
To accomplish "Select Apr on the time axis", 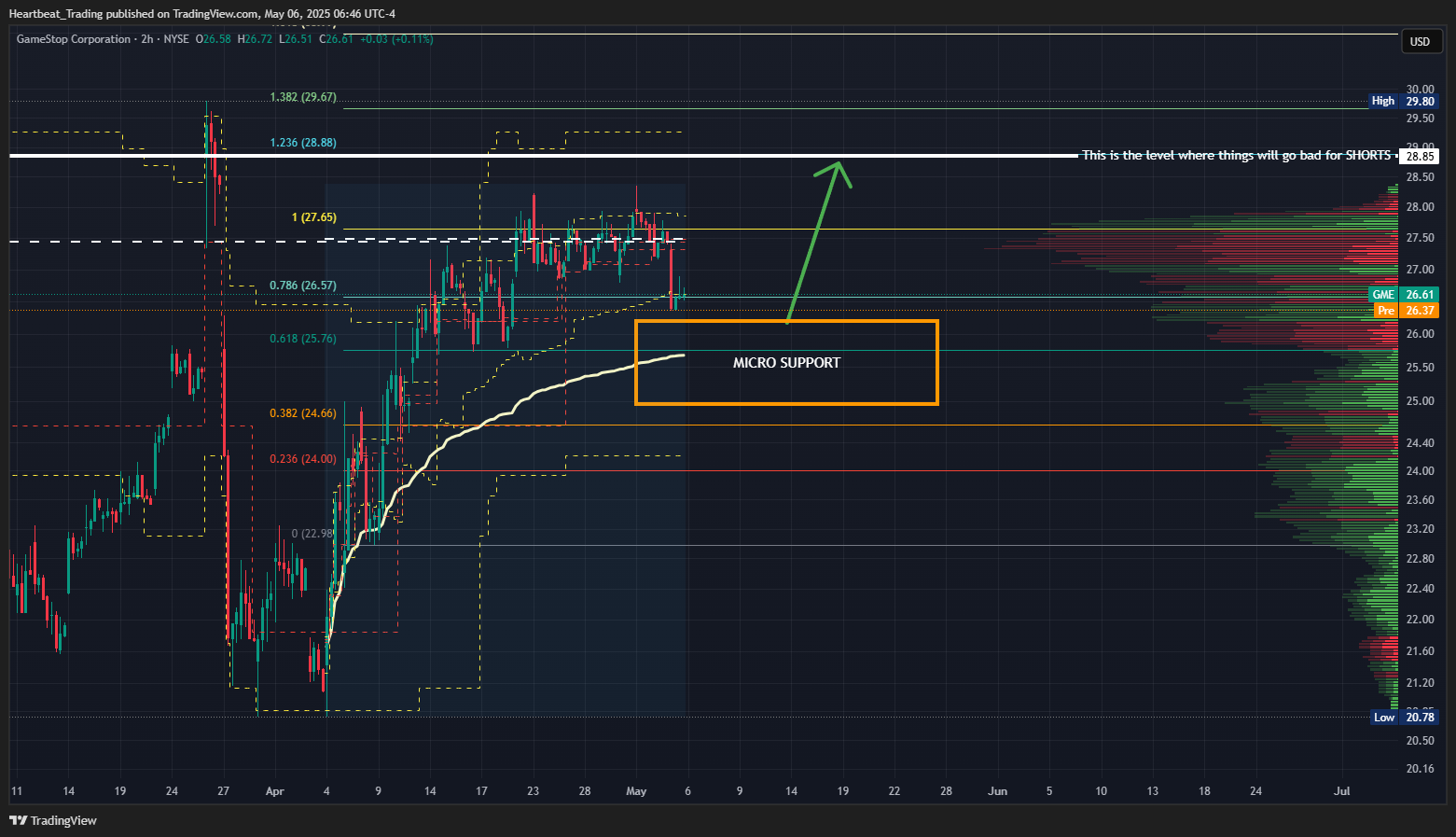I will (275, 791).
